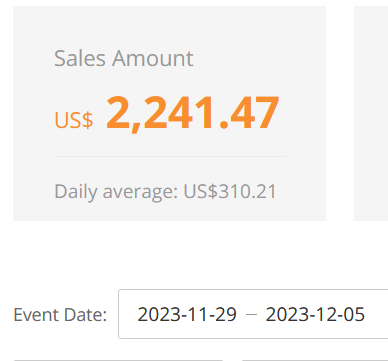Click the partially visible card beside Sales Amount
The width and height of the screenshot is (388, 361).
[x=371, y=113]
